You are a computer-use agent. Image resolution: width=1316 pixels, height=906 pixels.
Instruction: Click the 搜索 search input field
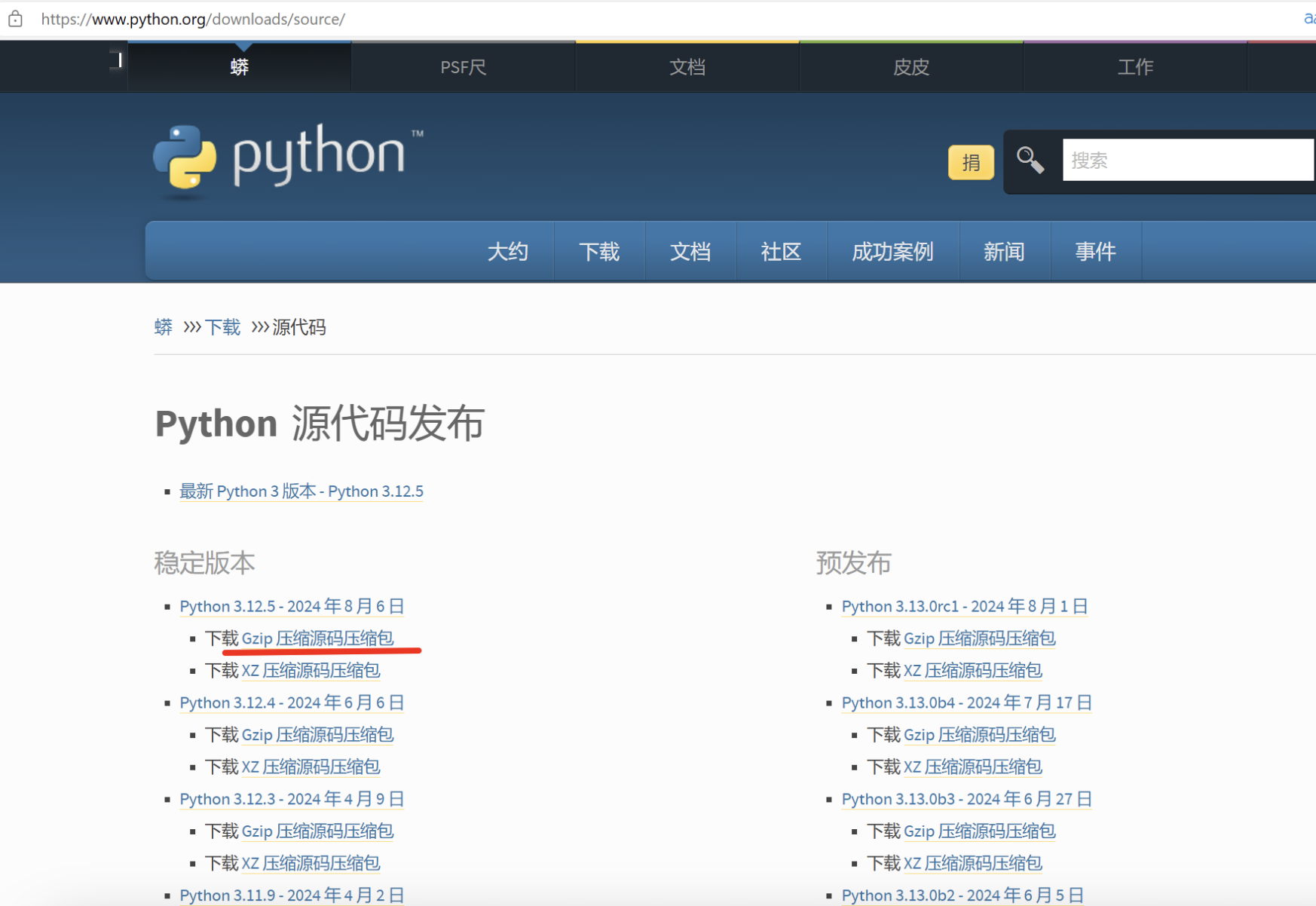pyautogui.click(x=1189, y=160)
